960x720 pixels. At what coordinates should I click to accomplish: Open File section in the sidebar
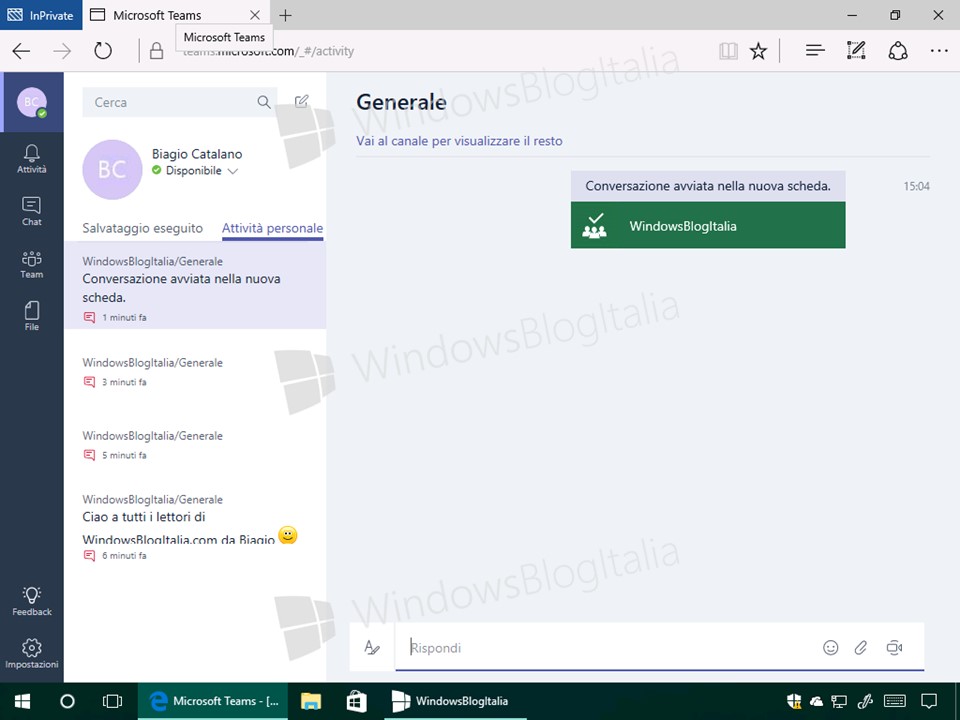point(31,316)
